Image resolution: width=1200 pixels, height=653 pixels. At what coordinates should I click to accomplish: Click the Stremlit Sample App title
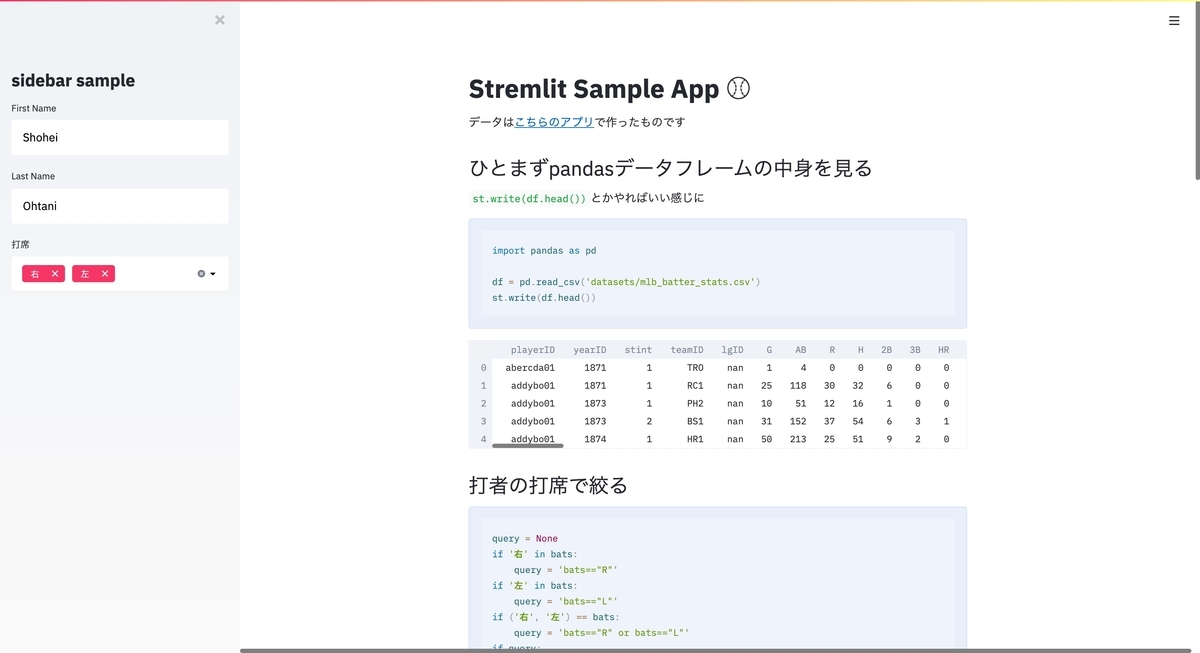[595, 88]
